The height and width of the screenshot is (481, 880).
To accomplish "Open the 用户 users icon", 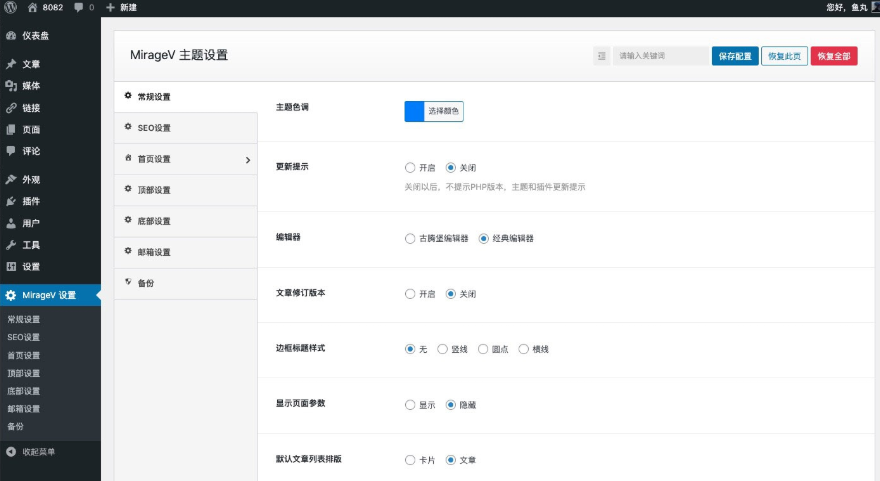I will 11,223.
